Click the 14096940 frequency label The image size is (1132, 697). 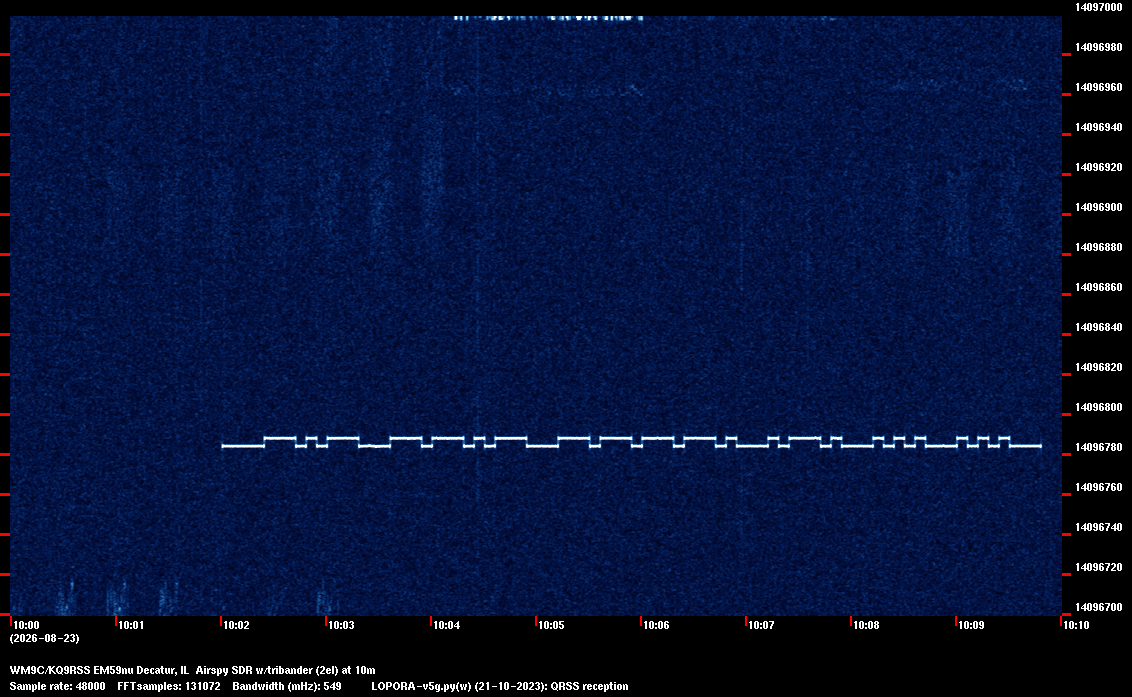click(x=1099, y=127)
